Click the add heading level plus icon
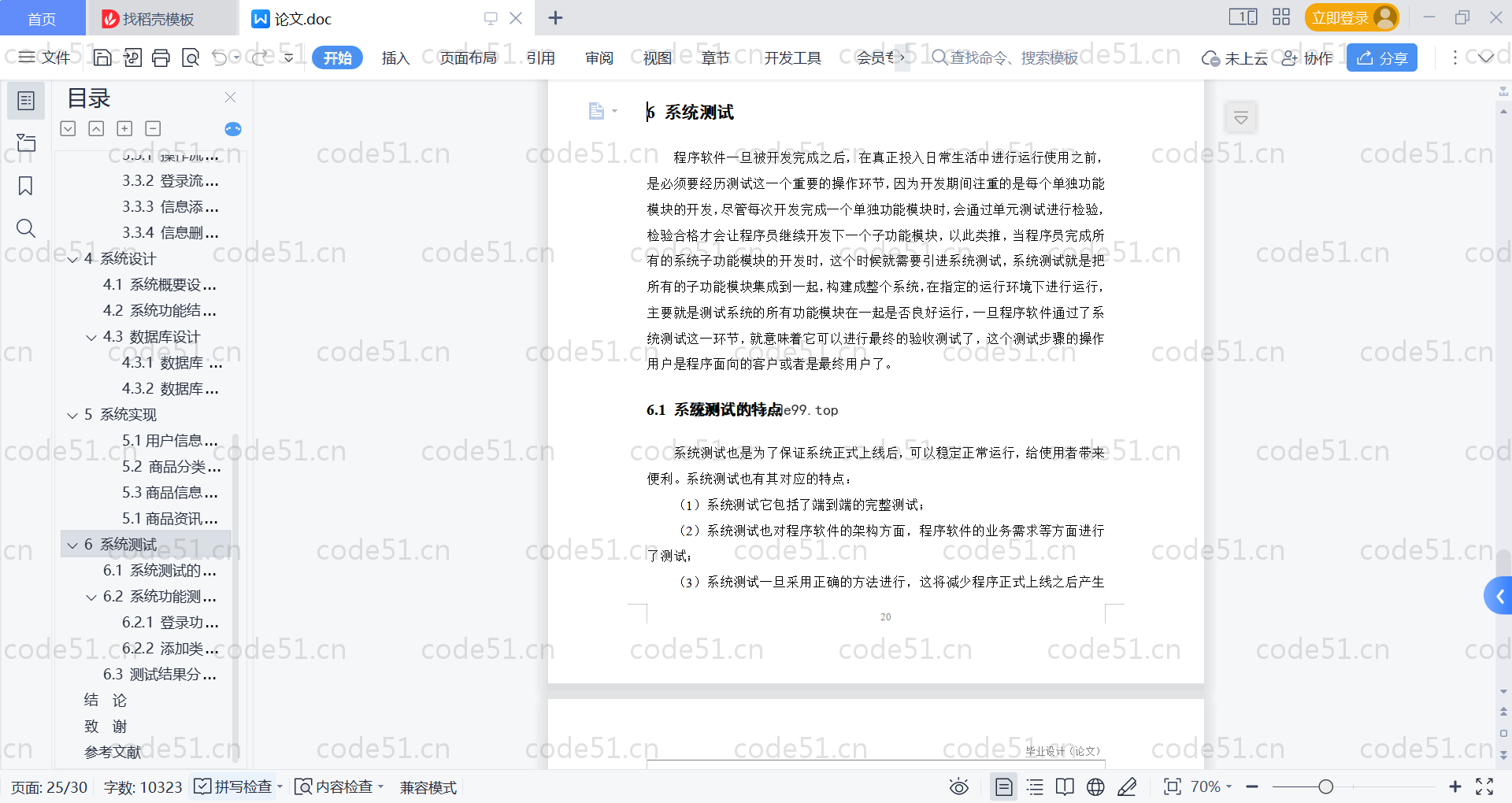Screen dimensions: 1512x803 124,128
